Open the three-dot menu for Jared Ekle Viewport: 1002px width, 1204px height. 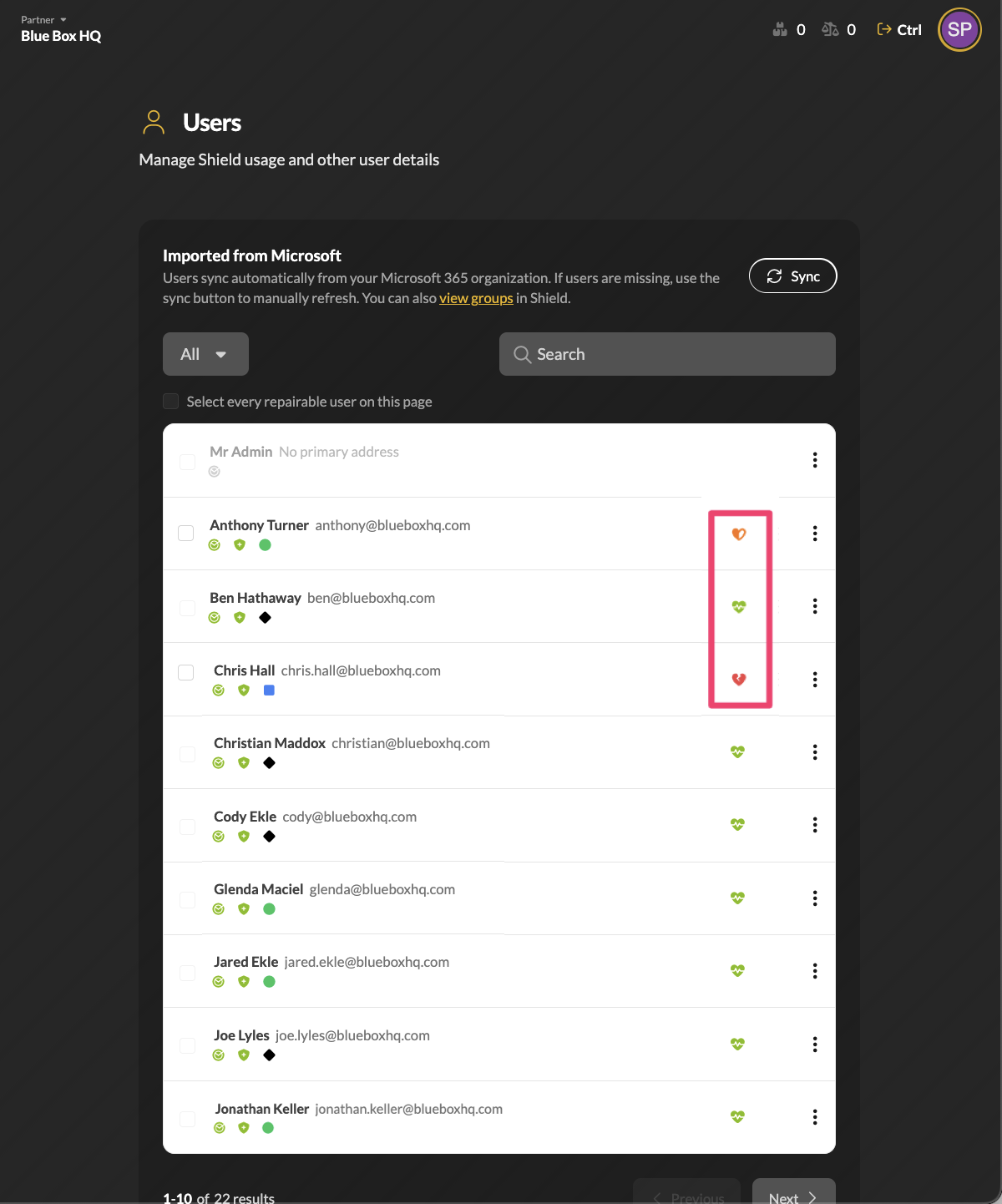pos(815,971)
